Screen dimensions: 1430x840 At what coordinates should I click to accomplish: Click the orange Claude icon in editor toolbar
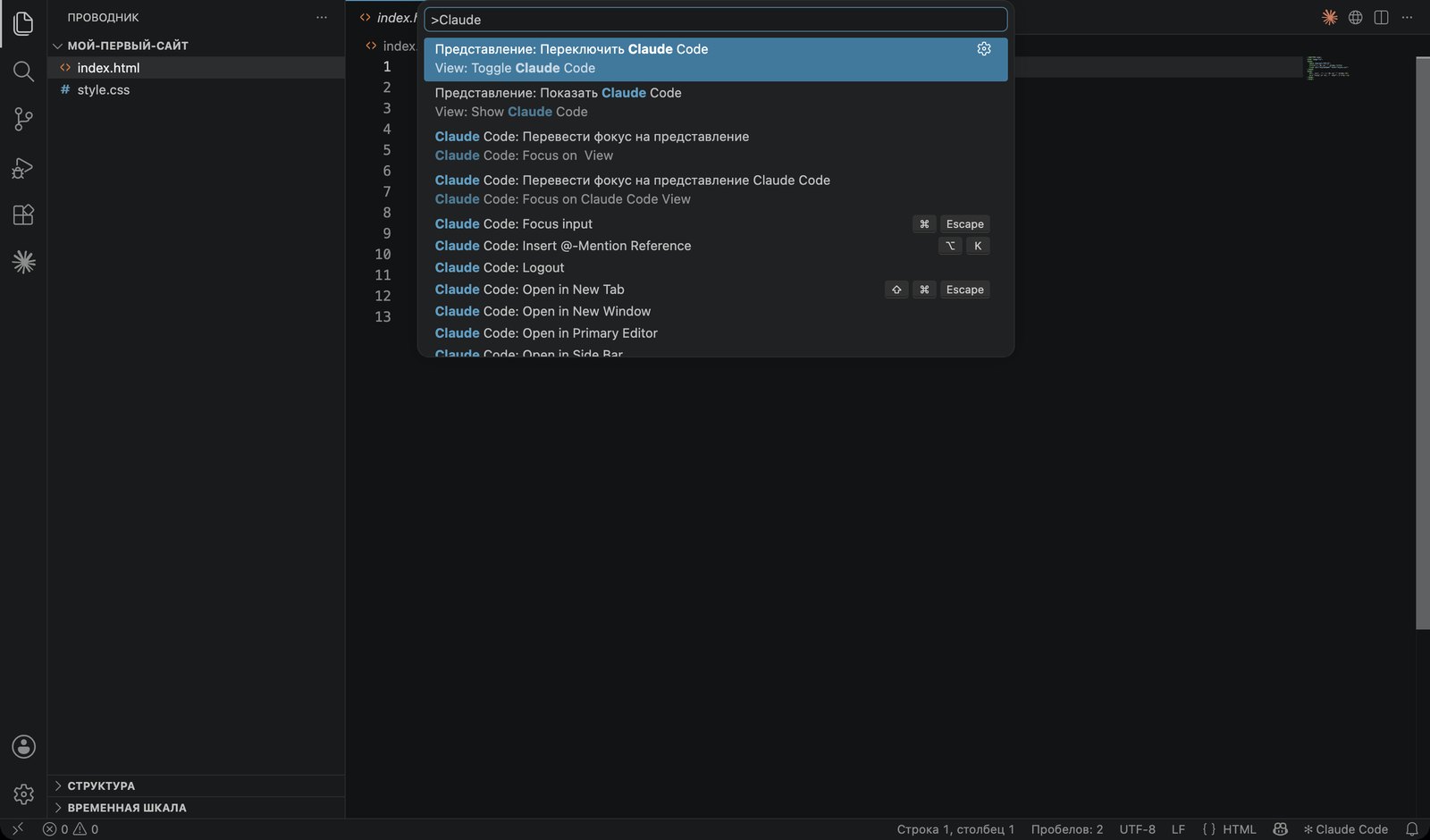click(1330, 17)
